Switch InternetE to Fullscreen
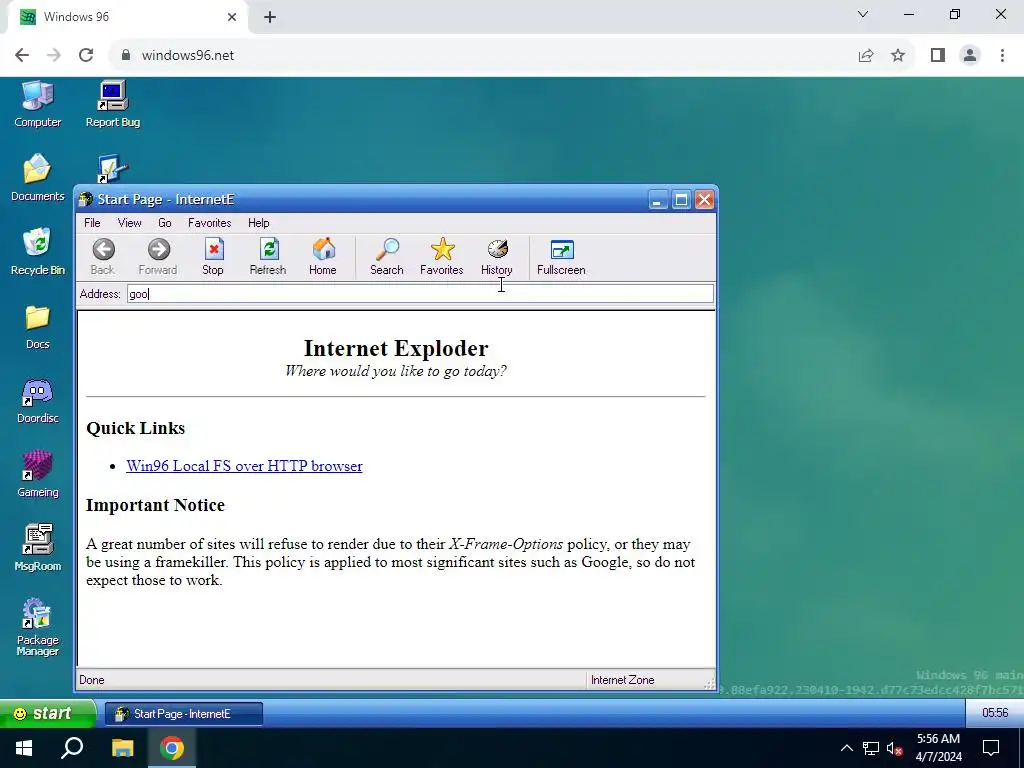 [x=561, y=256]
